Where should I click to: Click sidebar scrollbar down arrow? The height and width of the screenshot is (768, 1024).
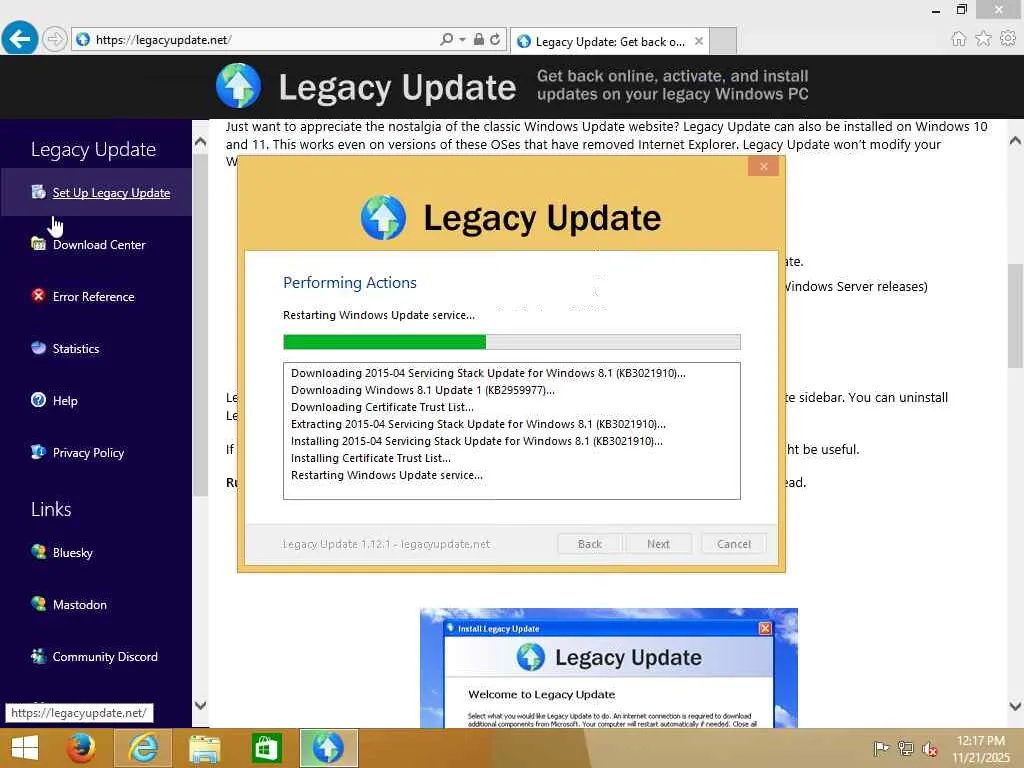click(x=200, y=705)
